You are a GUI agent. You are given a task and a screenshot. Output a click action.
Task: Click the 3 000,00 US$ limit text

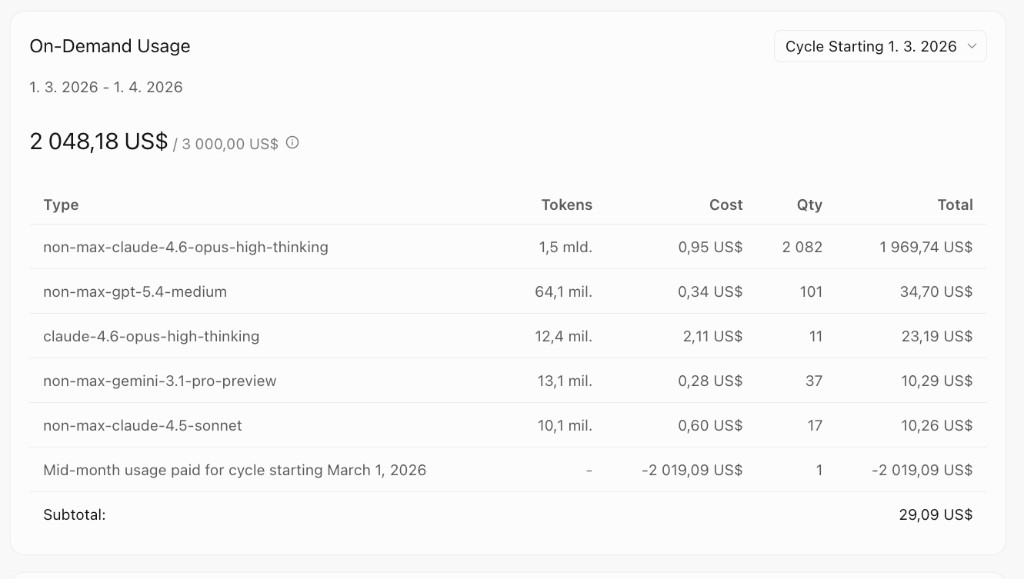(230, 144)
